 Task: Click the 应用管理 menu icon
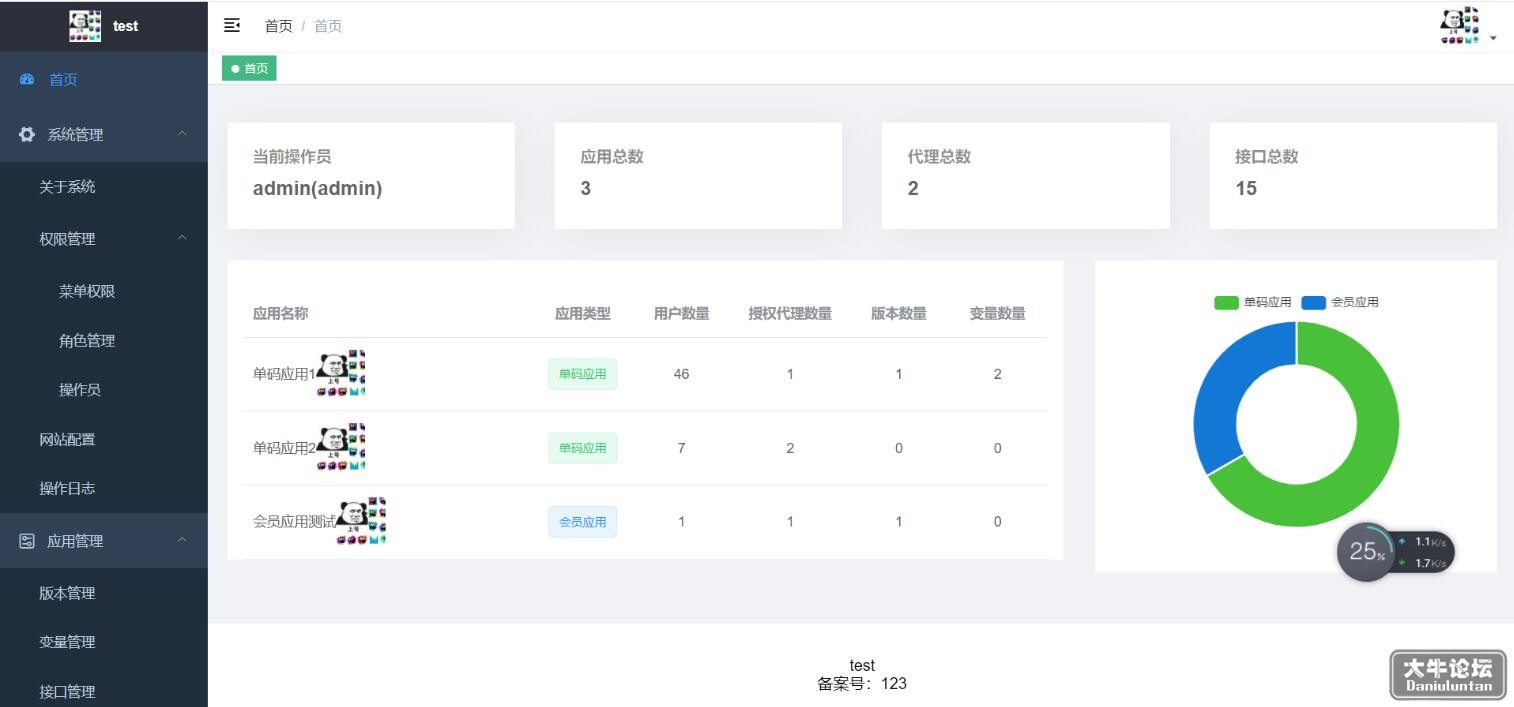27,541
